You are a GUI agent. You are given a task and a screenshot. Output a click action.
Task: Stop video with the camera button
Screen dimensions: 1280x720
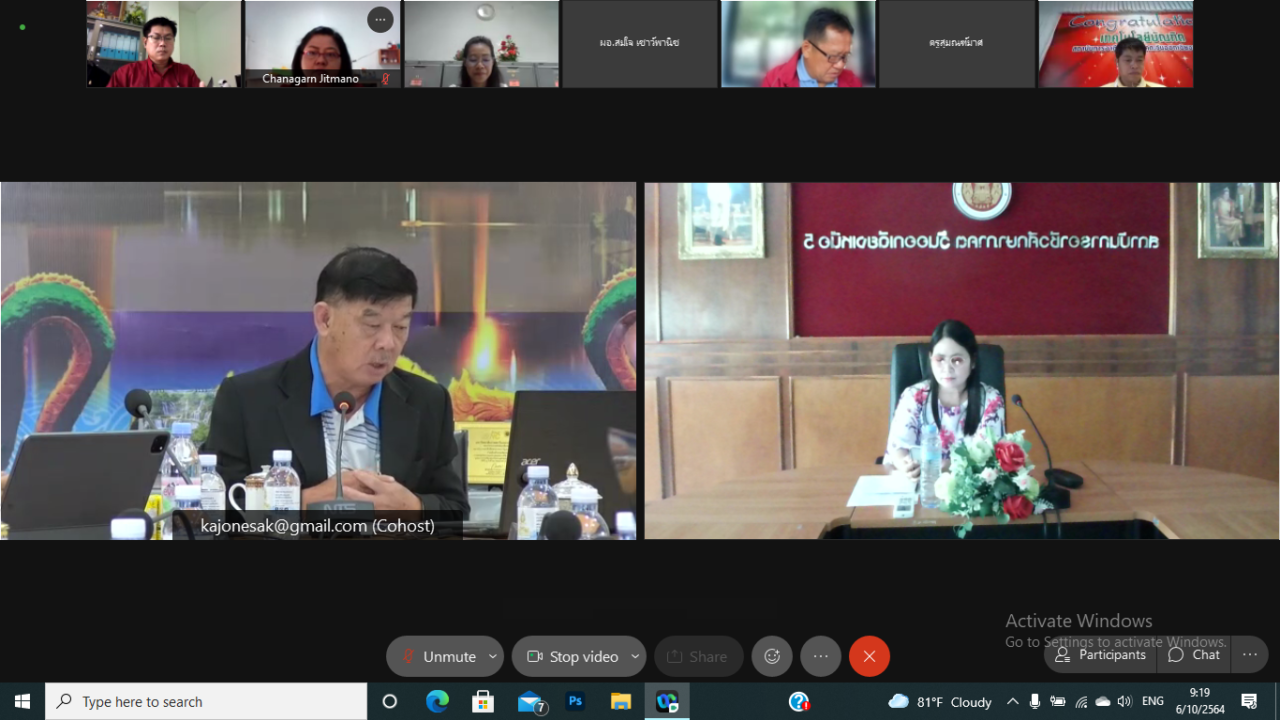pyautogui.click(x=573, y=657)
